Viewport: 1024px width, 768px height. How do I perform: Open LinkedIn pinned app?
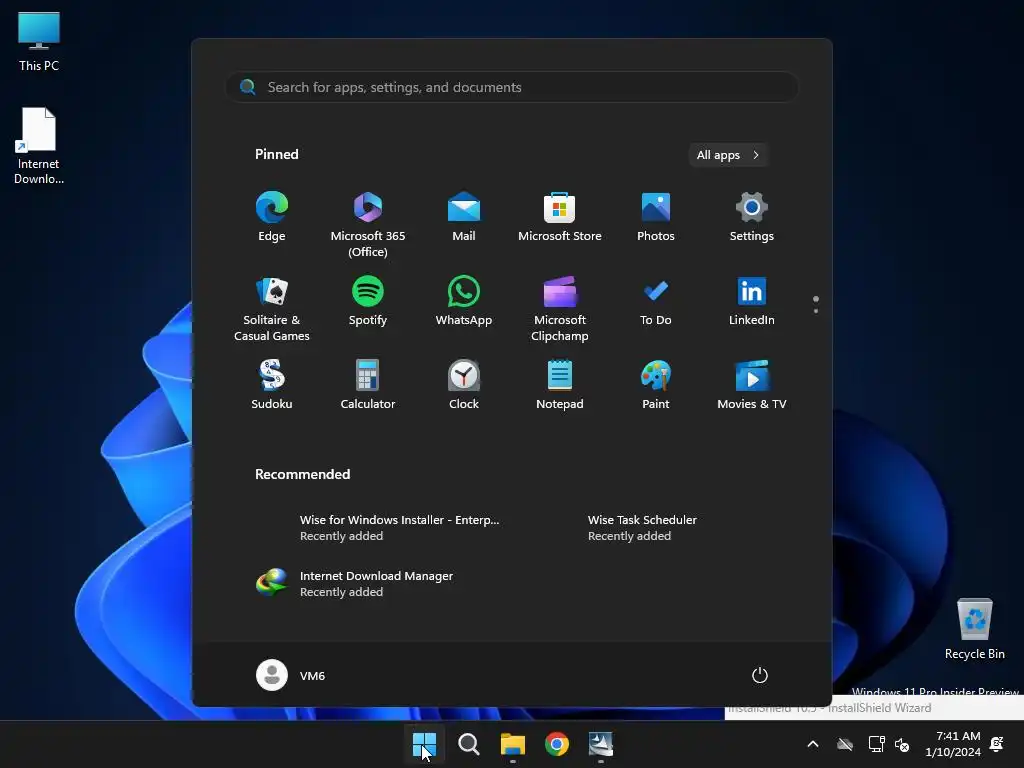752,302
